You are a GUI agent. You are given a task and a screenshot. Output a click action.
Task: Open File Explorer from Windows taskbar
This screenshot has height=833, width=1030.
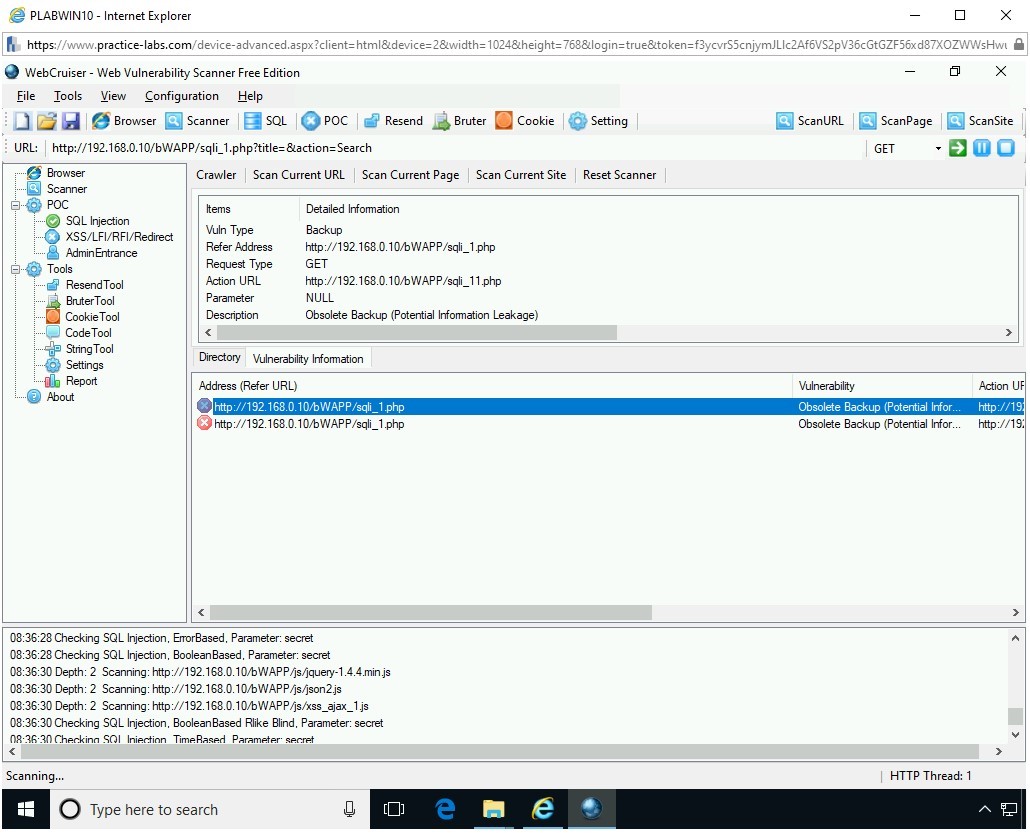pos(494,810)
